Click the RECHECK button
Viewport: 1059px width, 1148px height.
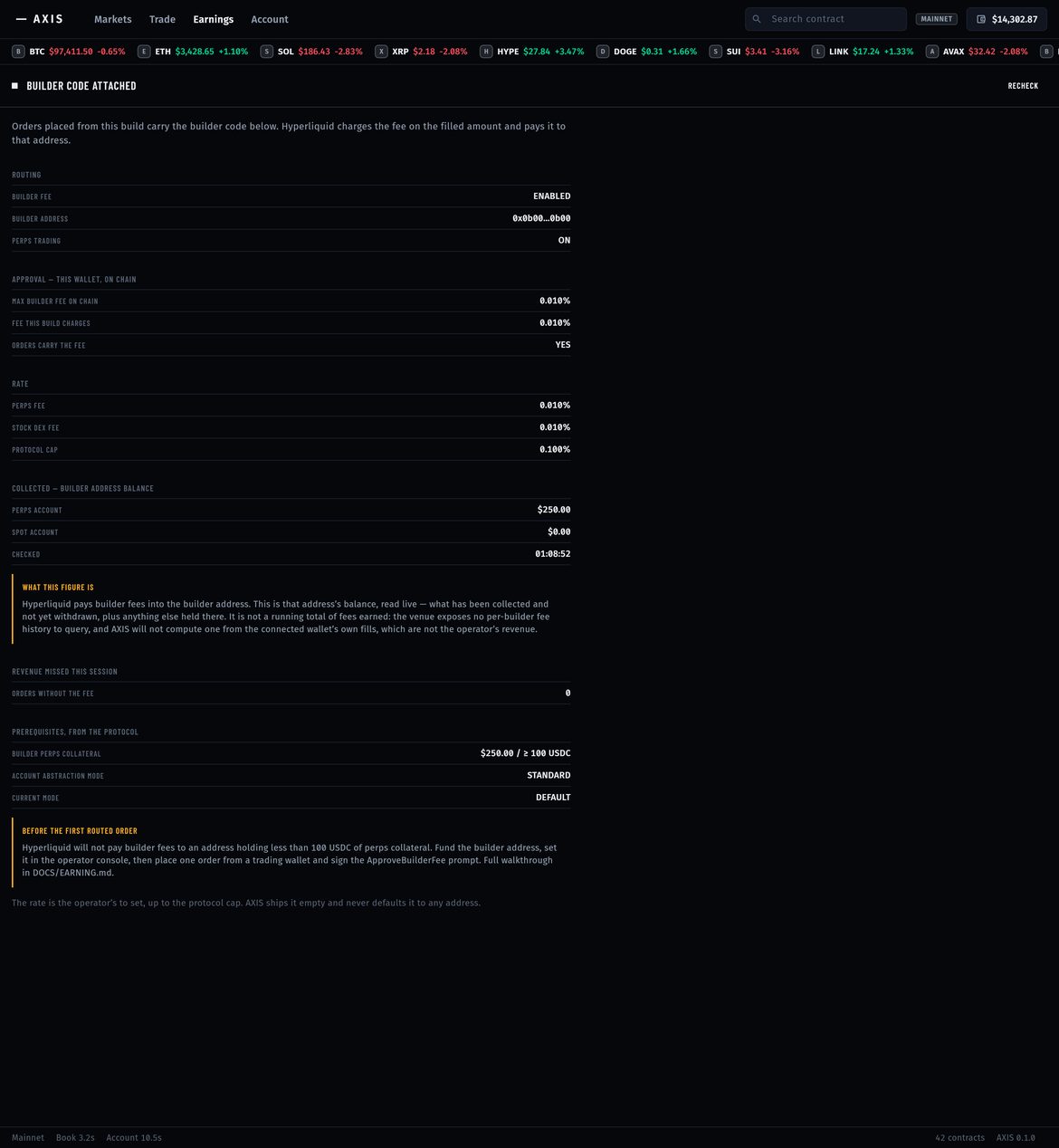(x=1023, y=86)
